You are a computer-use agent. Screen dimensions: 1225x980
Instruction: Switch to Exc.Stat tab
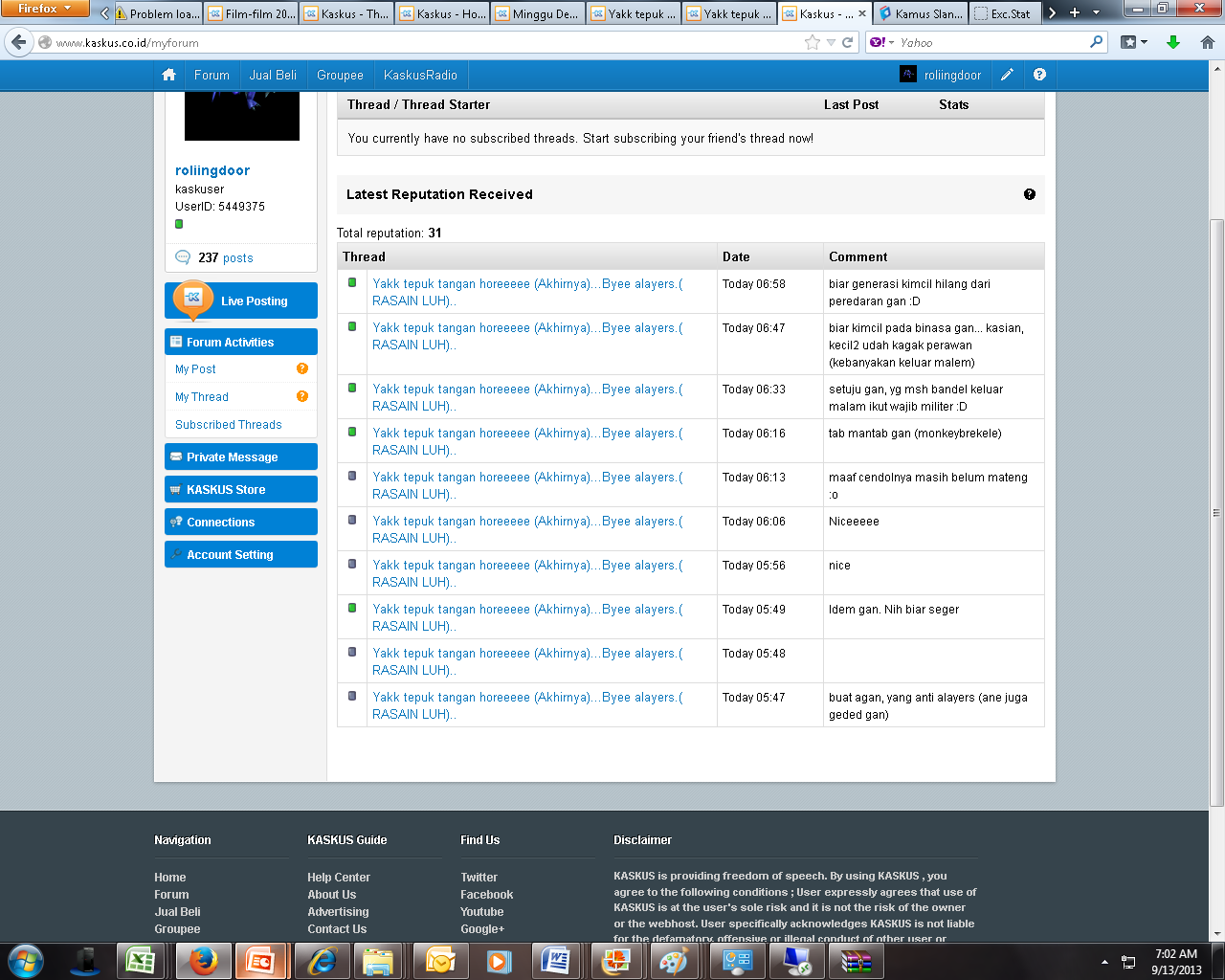click(1005, 13)
